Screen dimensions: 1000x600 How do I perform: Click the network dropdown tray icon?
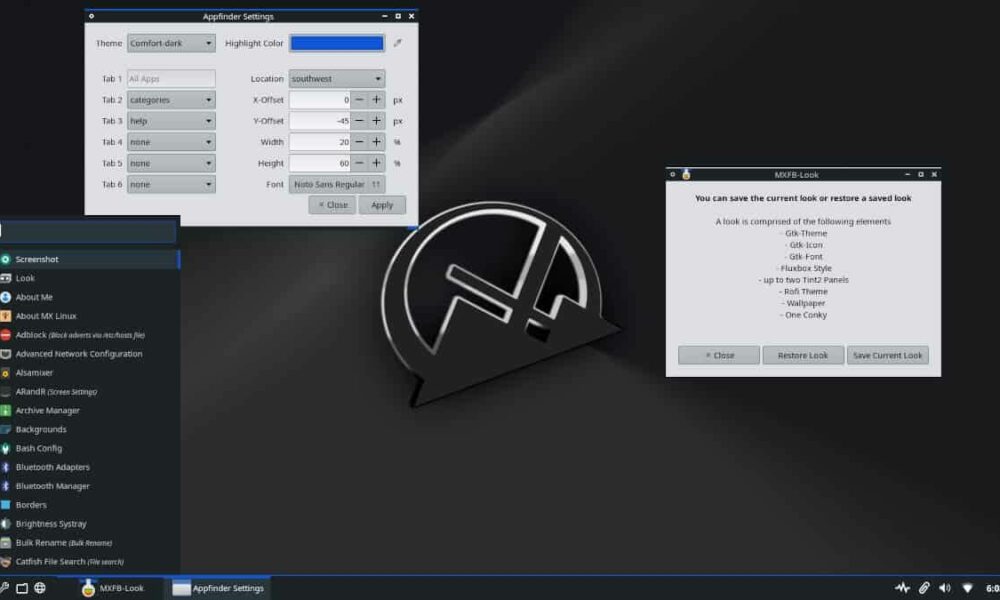[967, 588]
